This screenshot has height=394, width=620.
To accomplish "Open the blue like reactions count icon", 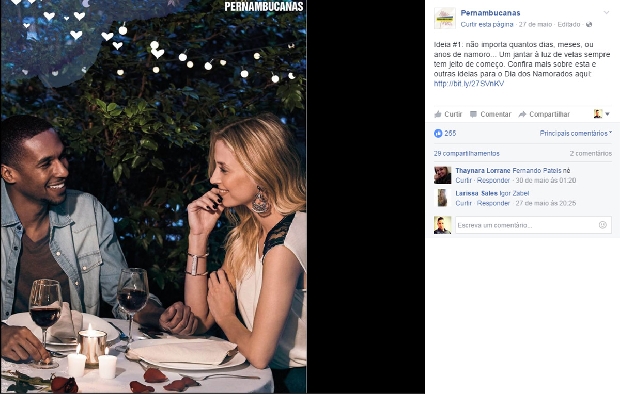I will [x=438, y=133].
